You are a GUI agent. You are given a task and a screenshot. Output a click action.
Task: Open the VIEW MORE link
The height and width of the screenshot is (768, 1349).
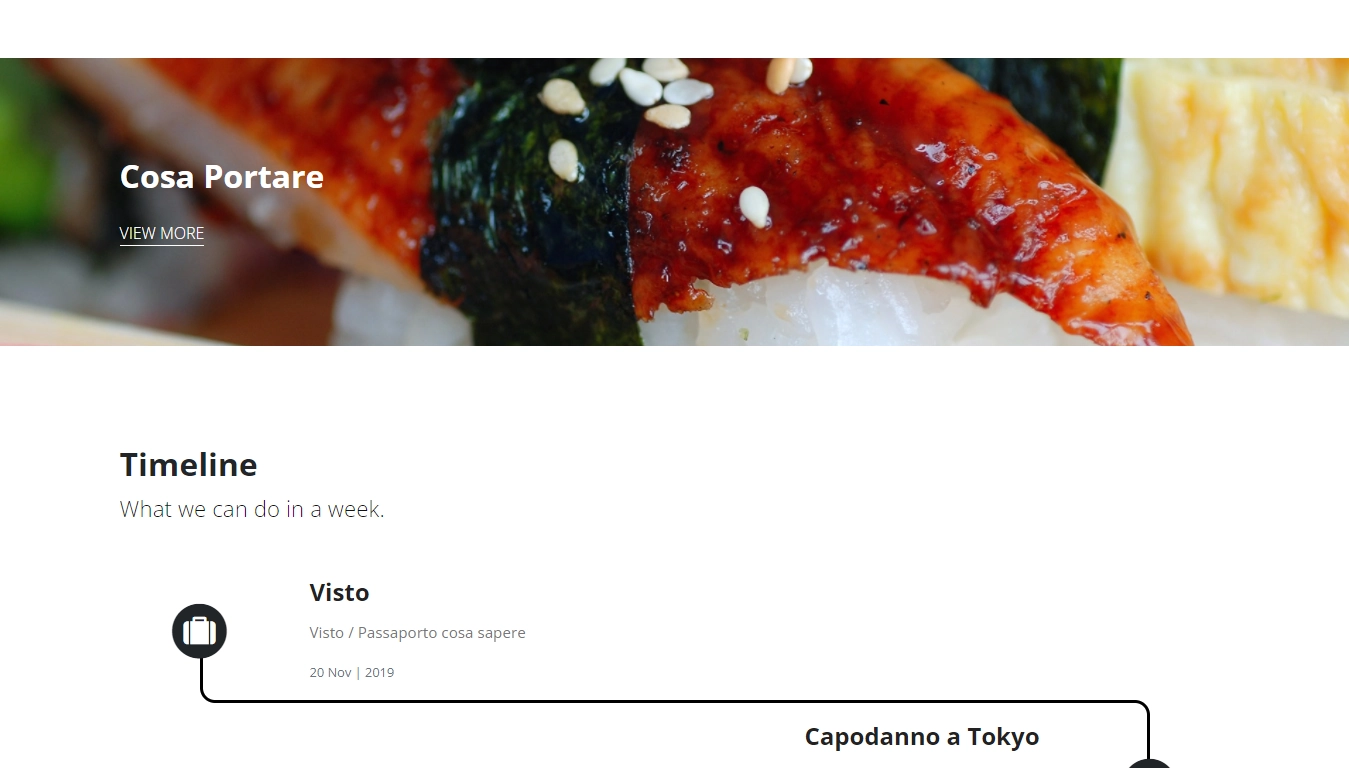[x=162, y=234]
